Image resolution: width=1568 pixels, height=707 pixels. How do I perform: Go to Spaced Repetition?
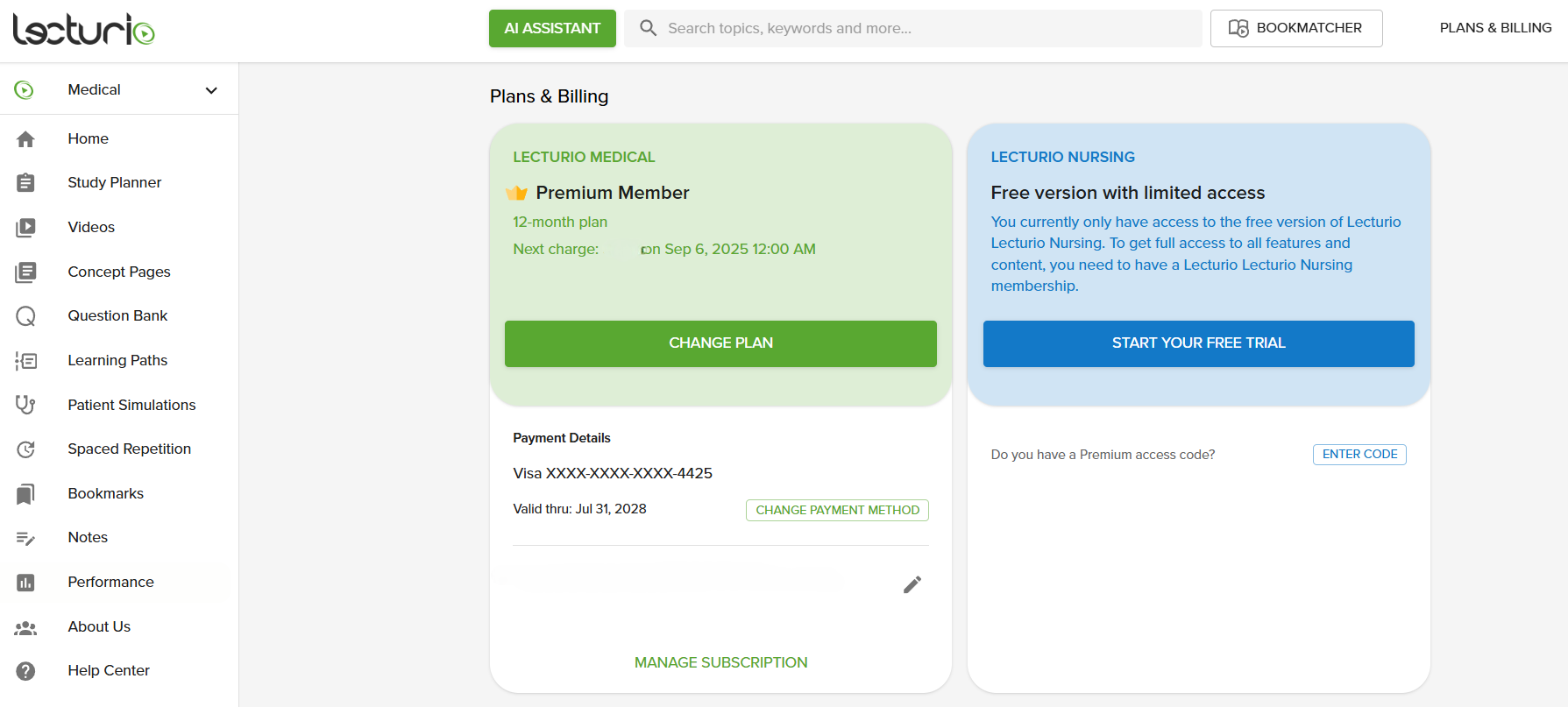point(130,449)
